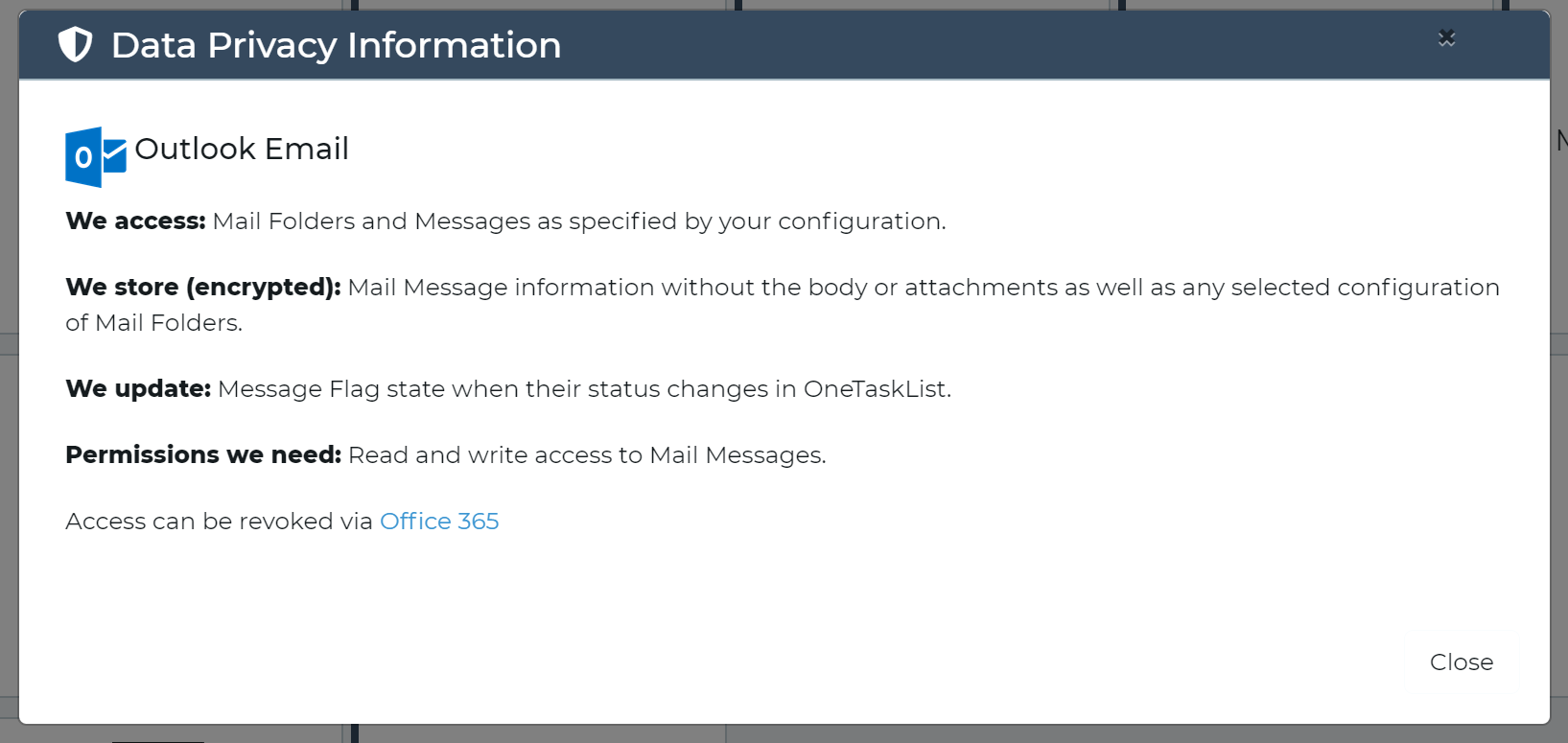Open the Office 365 link
Screen dimensions: 1568x743
pos(439,521)
